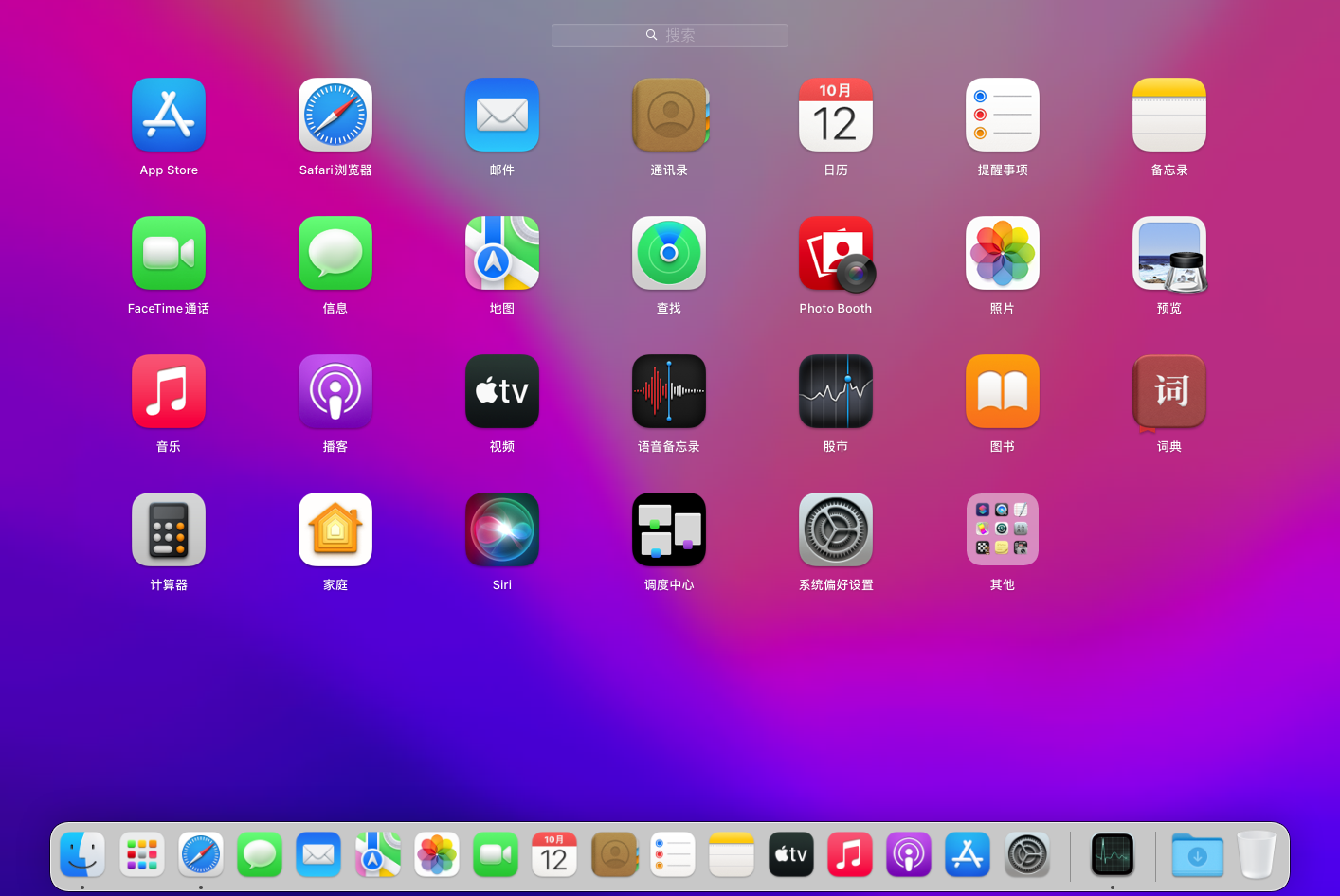Launch the 计算器
This screenshot has width=1340, height=896.
pyautogui.click(x=169, y=529)
